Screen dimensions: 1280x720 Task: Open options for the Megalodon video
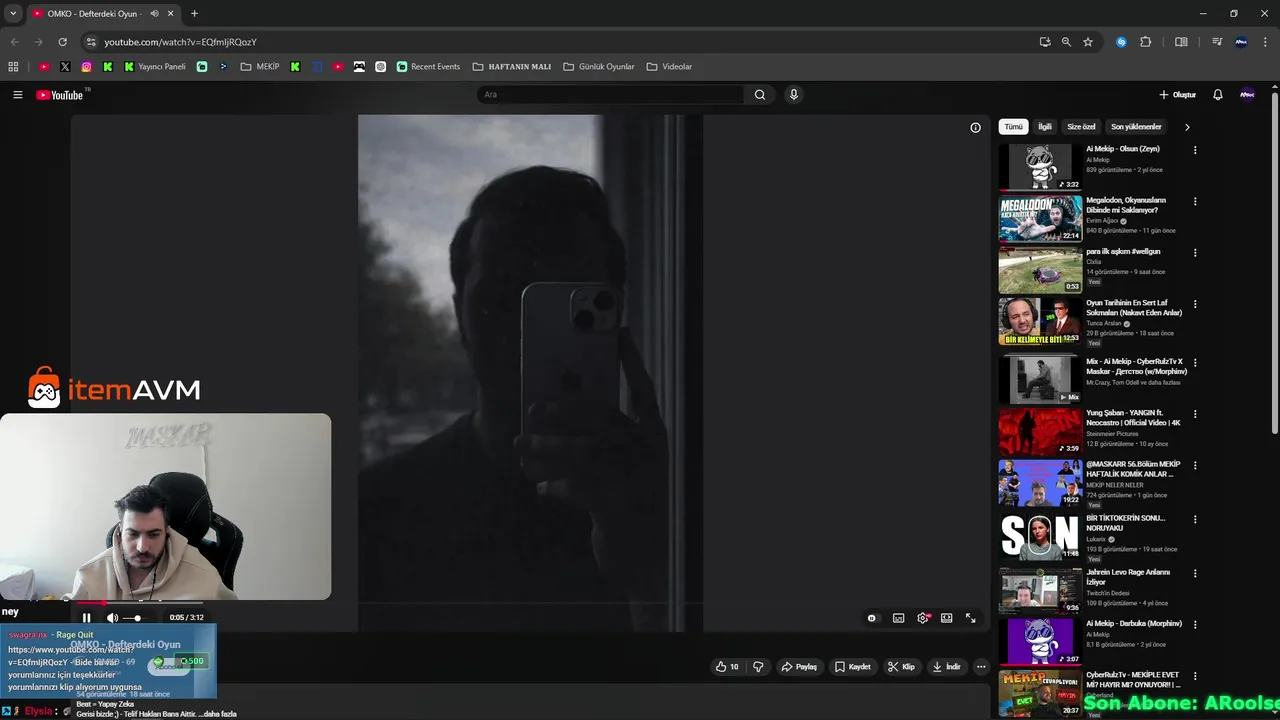(1195, 201)
